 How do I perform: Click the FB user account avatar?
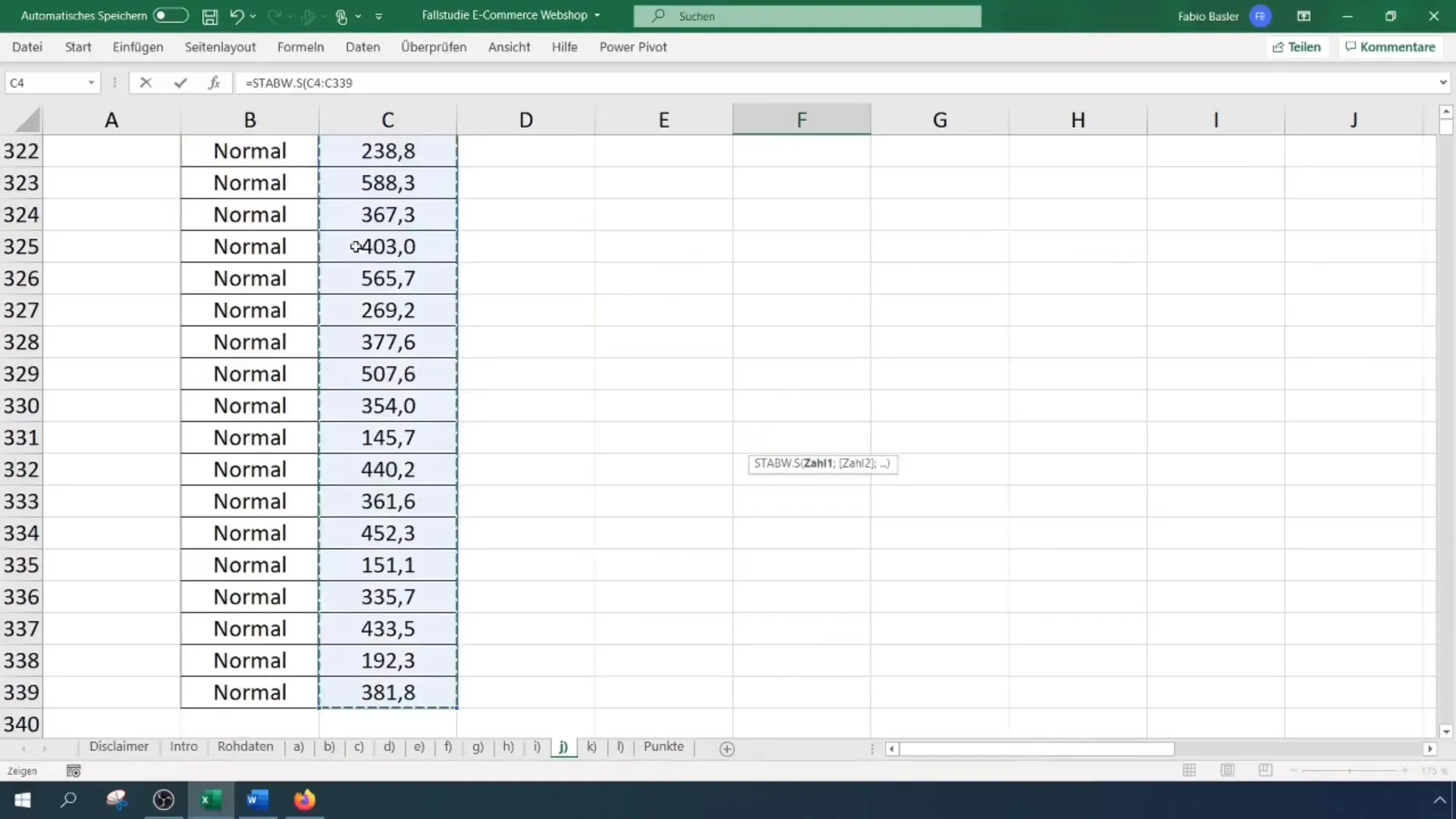1260,16
